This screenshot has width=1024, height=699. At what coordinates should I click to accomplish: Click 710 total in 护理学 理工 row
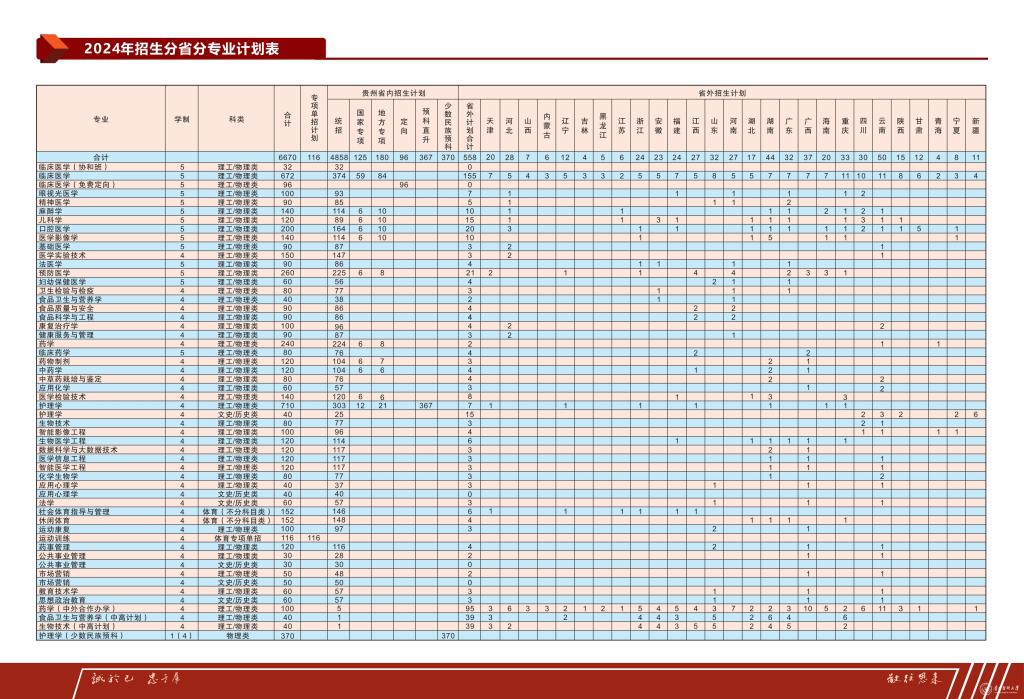[x=287, y=406]
